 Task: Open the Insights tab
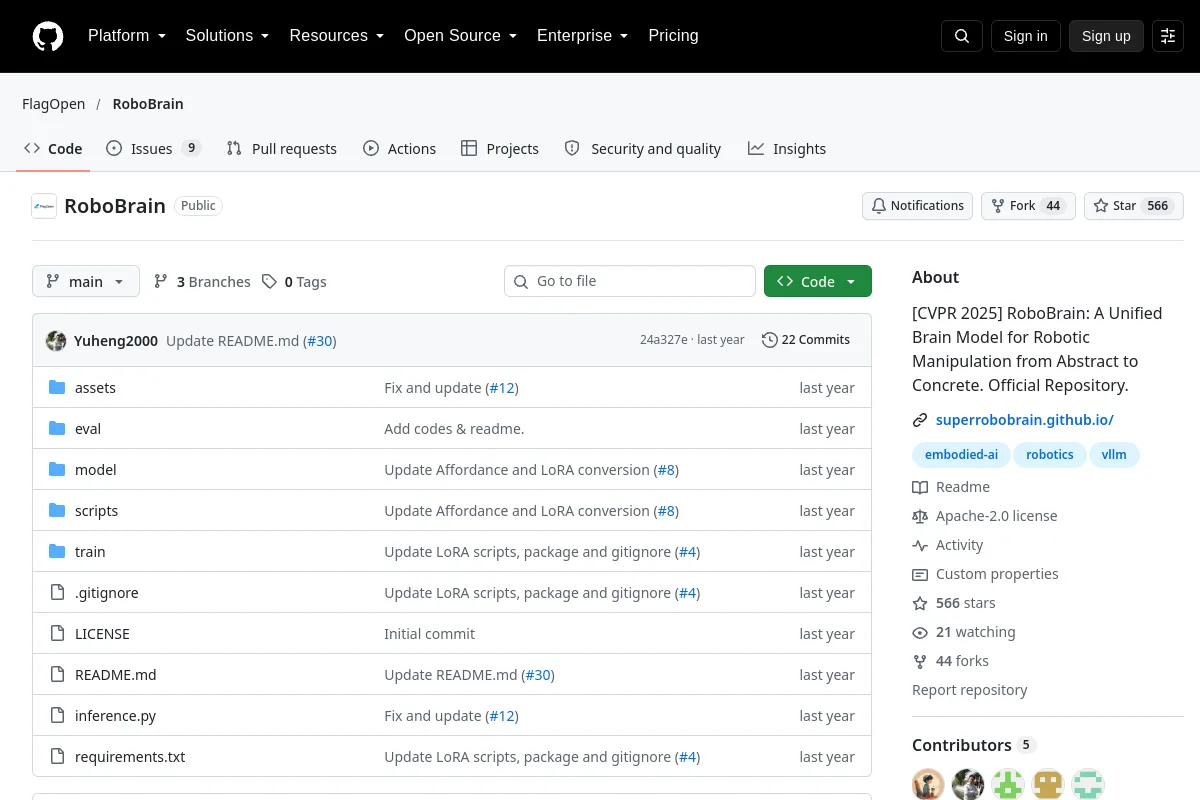(787, 149)
